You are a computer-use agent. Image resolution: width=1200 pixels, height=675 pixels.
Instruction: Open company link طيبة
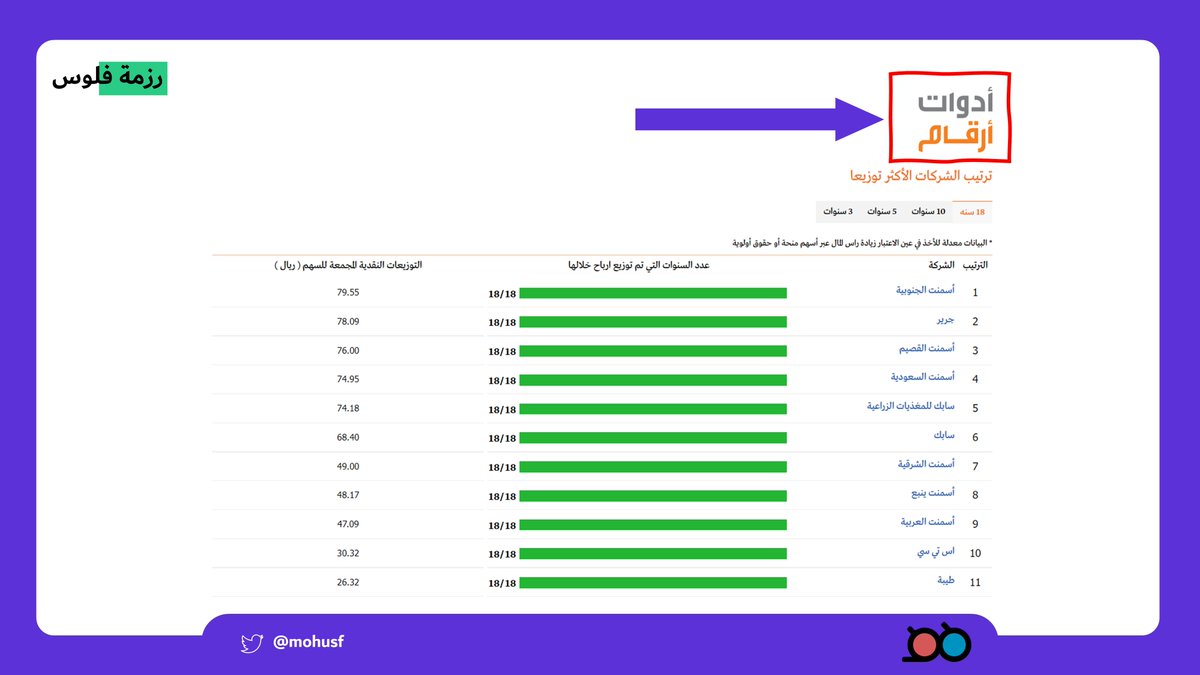pos(945,580)
